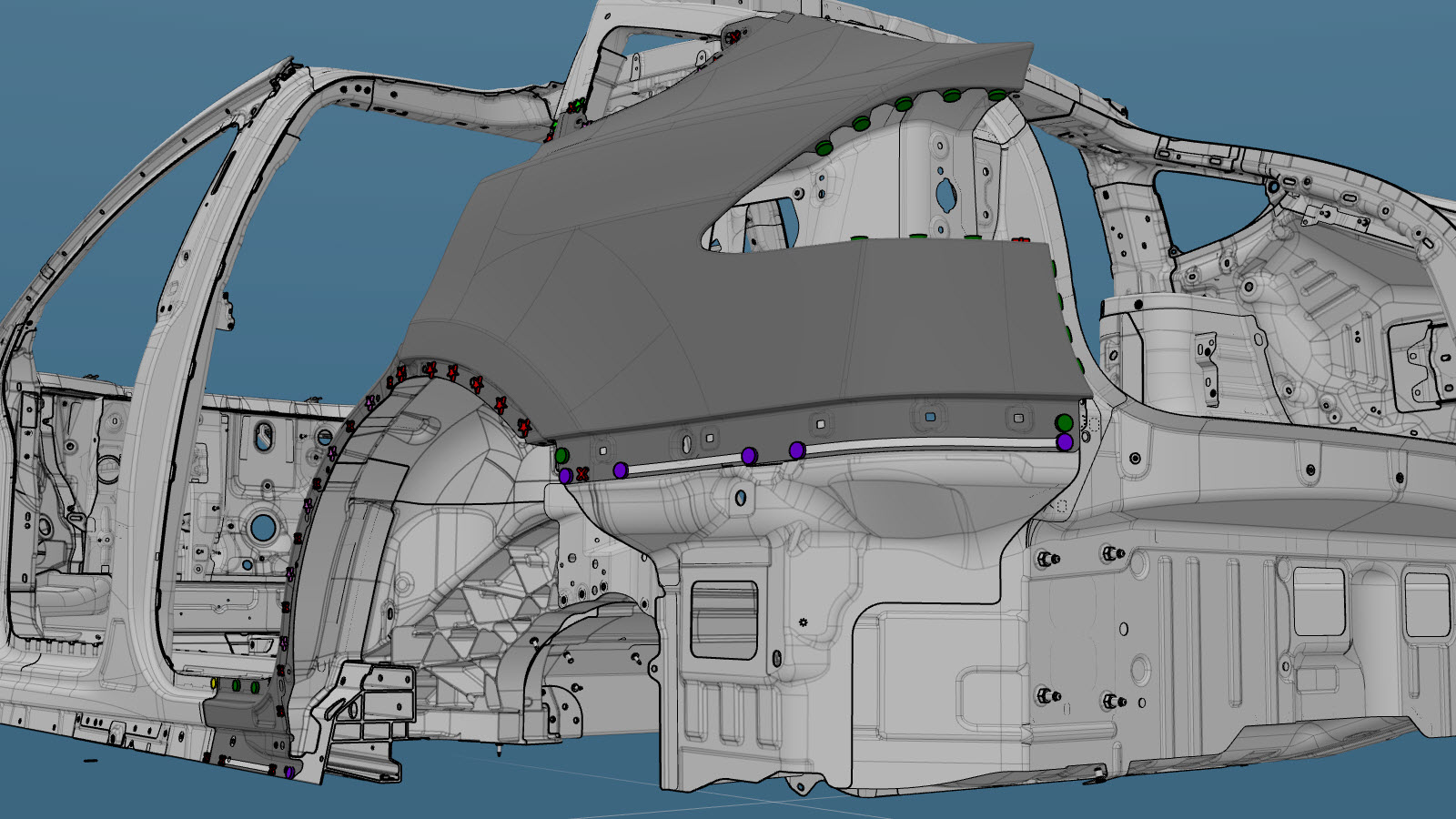Click red marker at panel top near roof rail
This screenshot has height=819, width=1456.
[x=733, y=37]
